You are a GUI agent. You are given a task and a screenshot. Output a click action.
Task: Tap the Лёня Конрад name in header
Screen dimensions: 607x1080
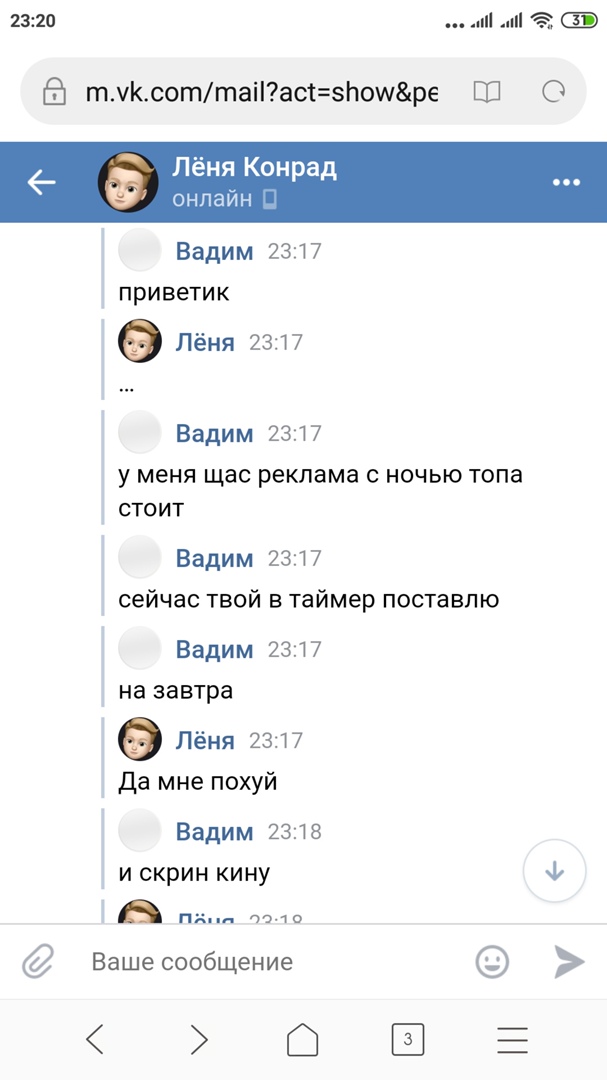[254, 168]
